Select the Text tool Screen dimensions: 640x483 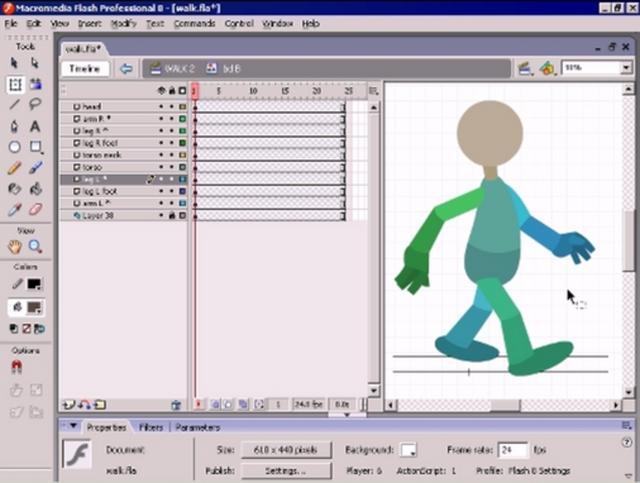pos(35,126)
